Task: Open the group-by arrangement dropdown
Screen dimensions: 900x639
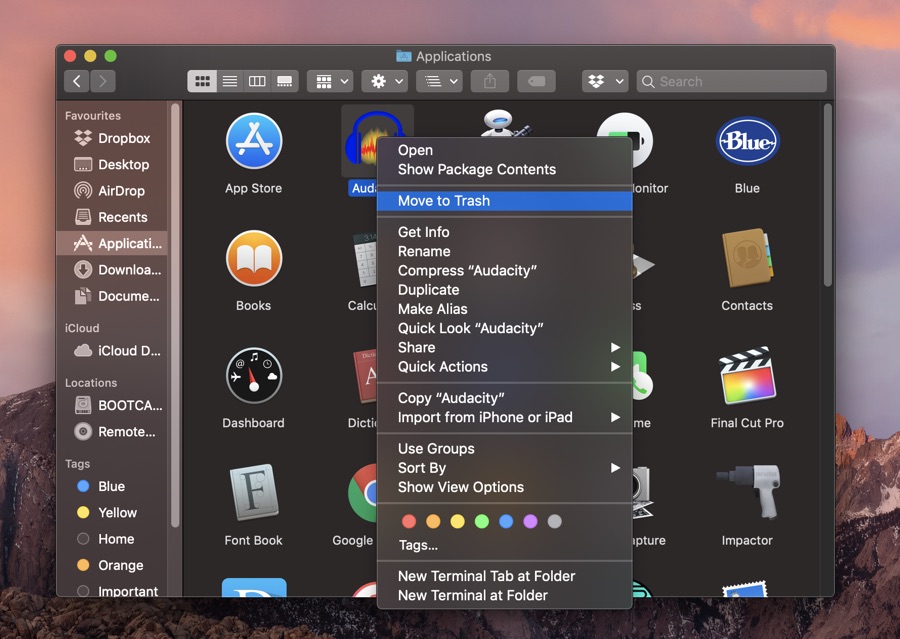Action: coord(330,82)
